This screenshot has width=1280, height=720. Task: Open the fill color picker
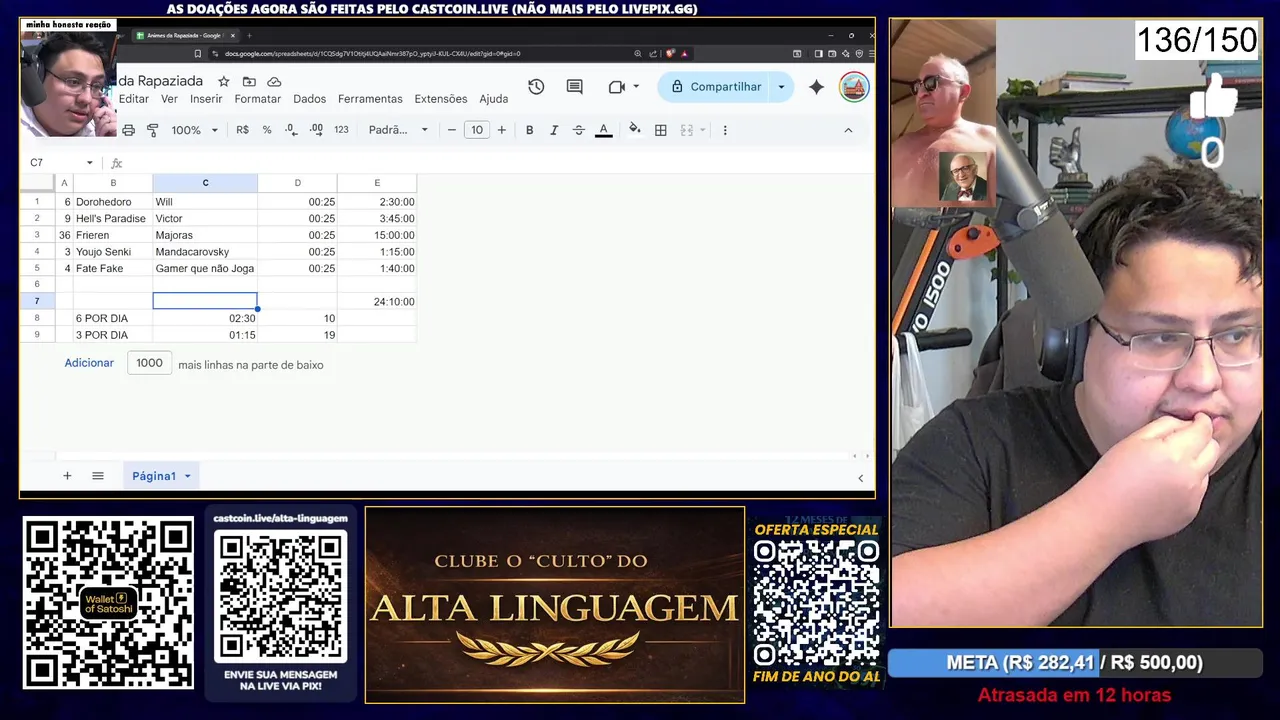tap(634, 130)
